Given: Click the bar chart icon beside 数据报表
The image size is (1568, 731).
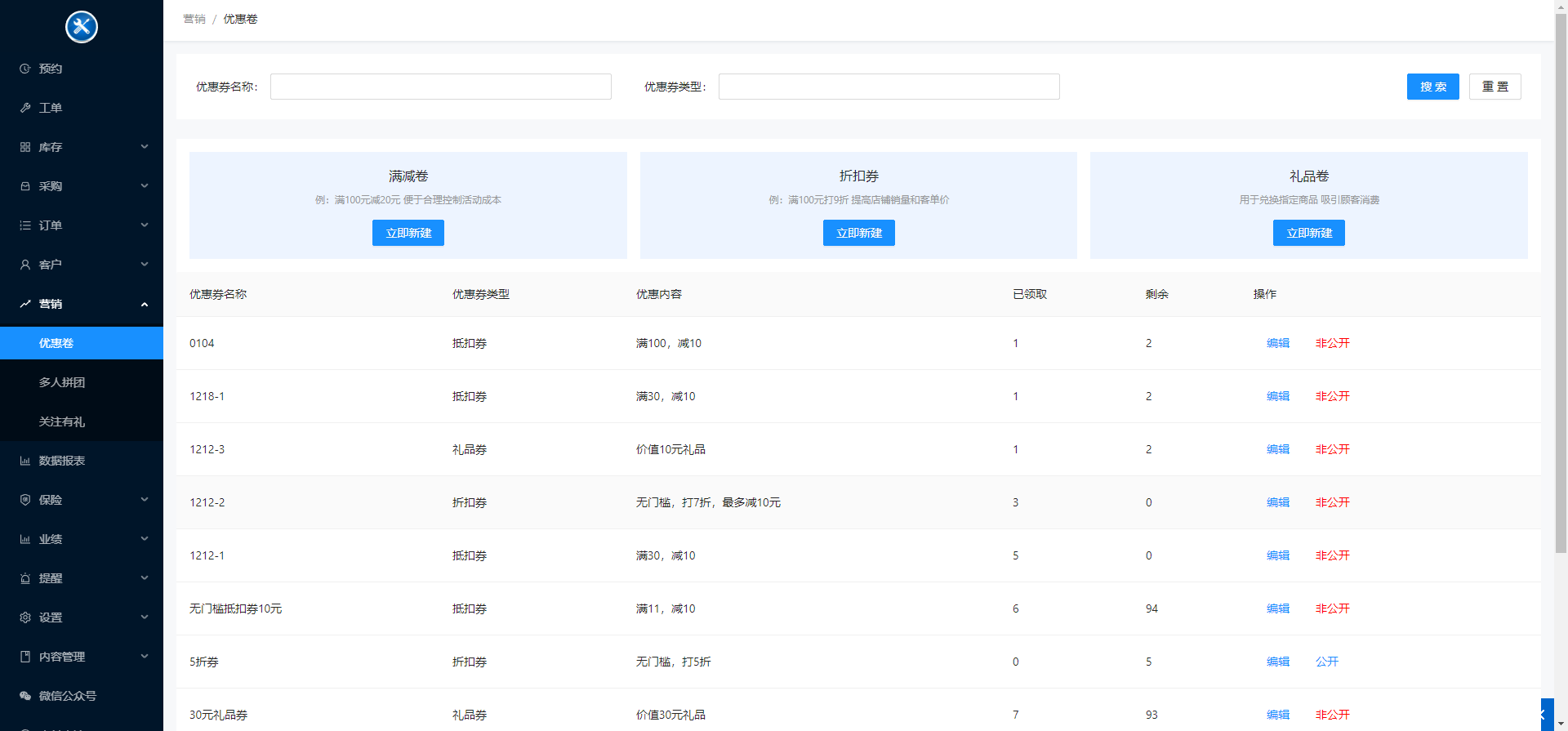Looking at the screenshot, I should (x=25, y=461).
